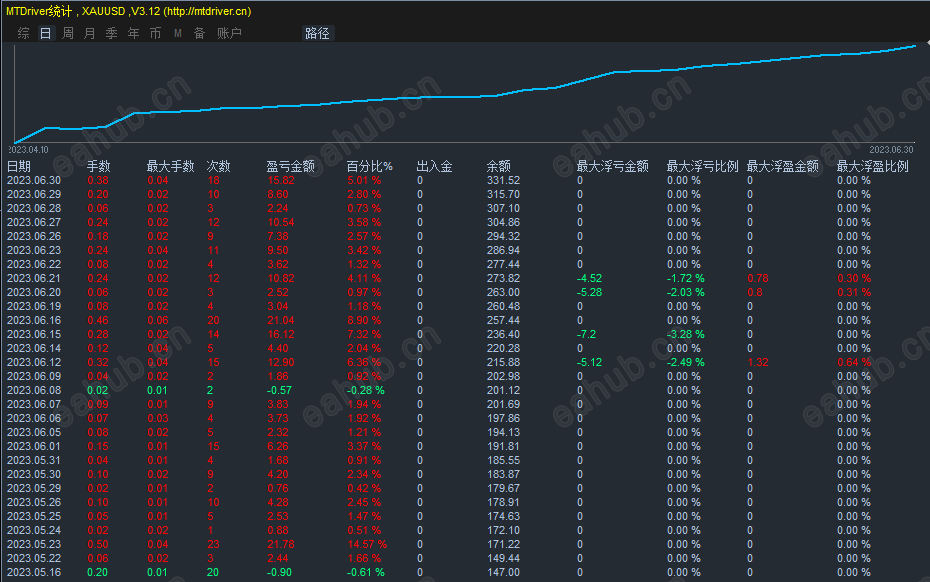
Task: Click floating profit 0.78
Action: tap(758, 278)
